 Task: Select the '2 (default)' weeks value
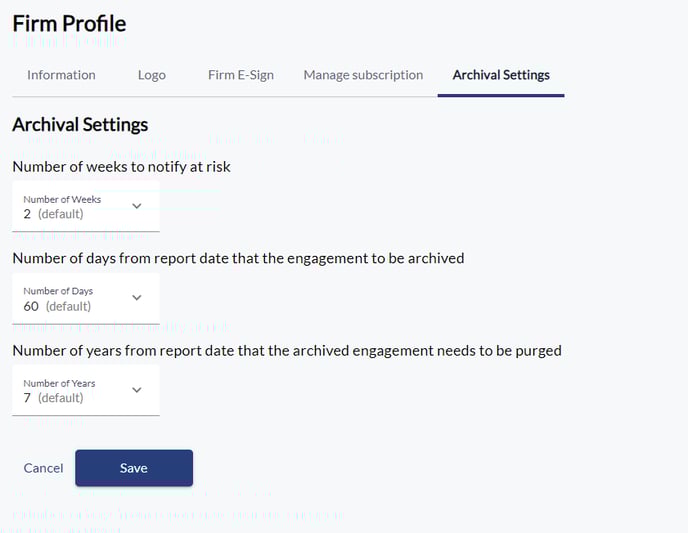pyautogui.click(x=53, y=214)
